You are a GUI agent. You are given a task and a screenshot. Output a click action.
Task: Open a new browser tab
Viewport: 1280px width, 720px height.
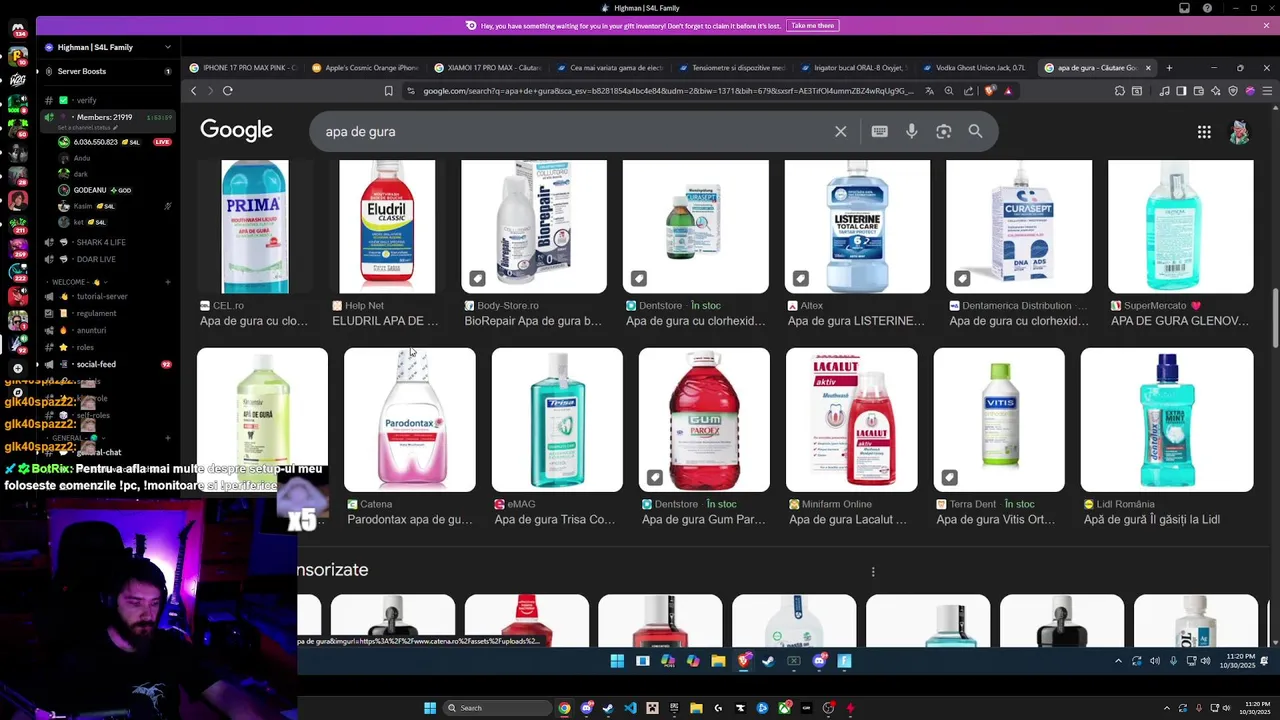[1169, 68]
